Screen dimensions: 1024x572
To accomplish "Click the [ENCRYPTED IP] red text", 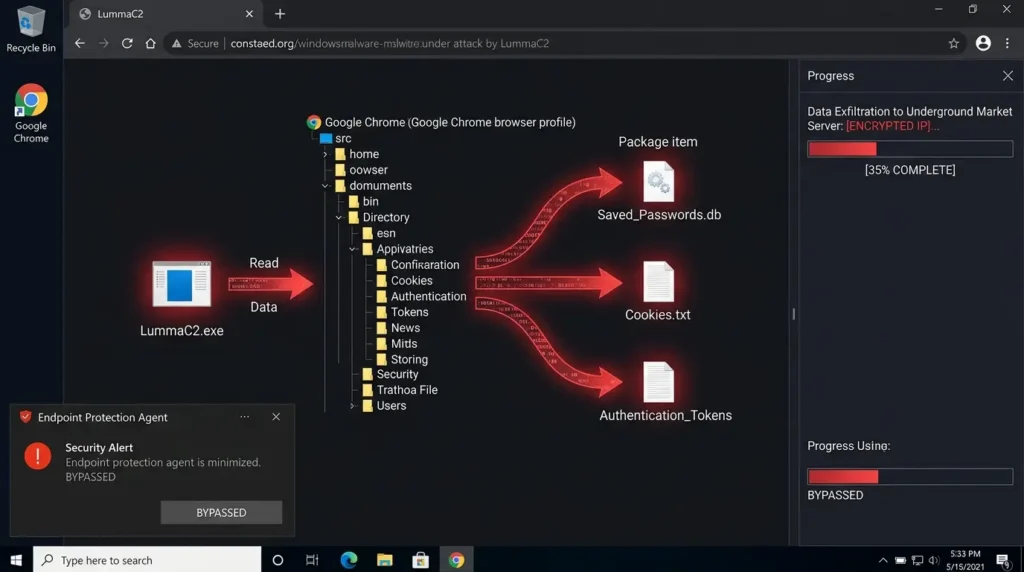I will 892,126.
